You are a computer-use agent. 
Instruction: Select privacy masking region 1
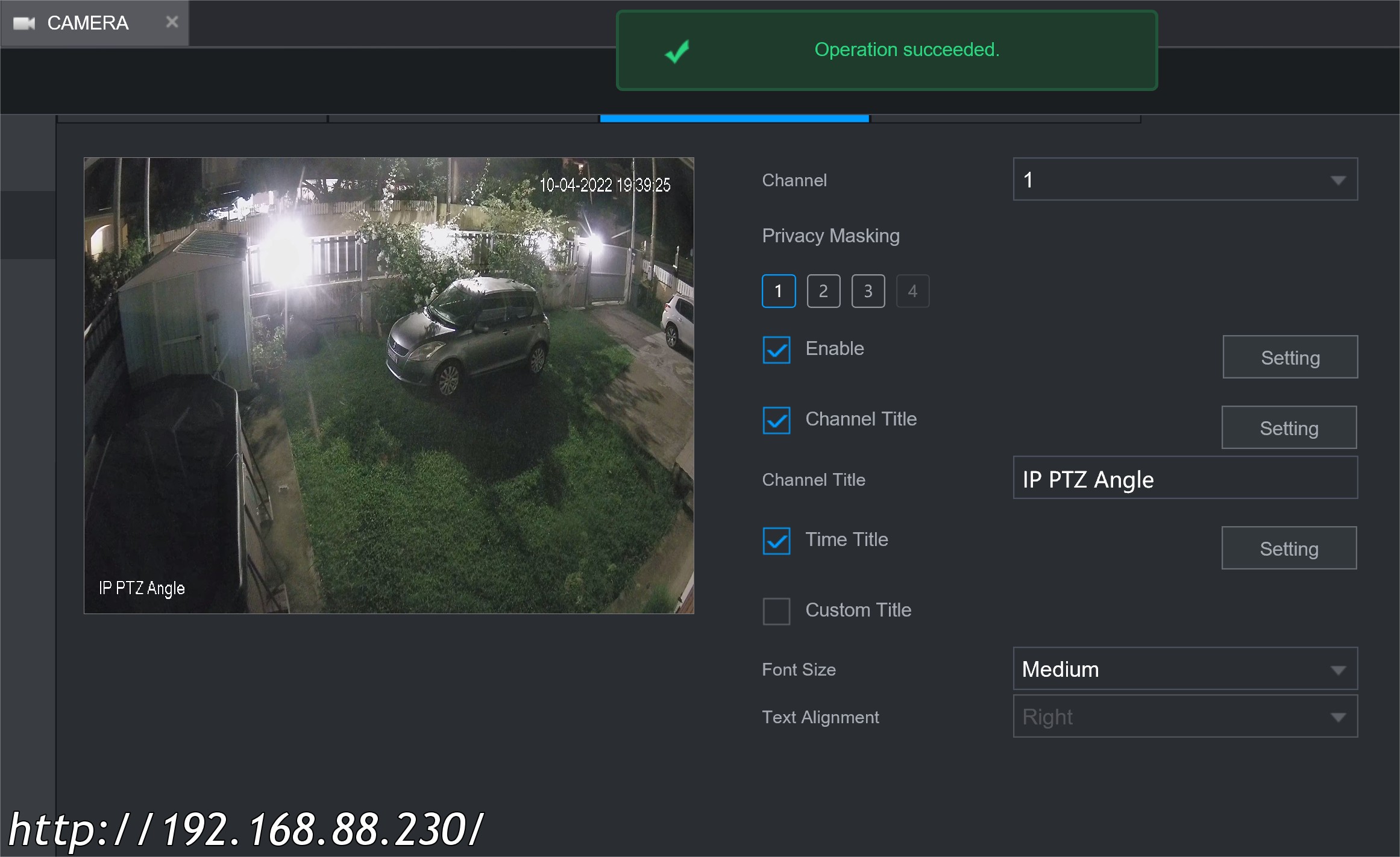[x=778, y=291]
